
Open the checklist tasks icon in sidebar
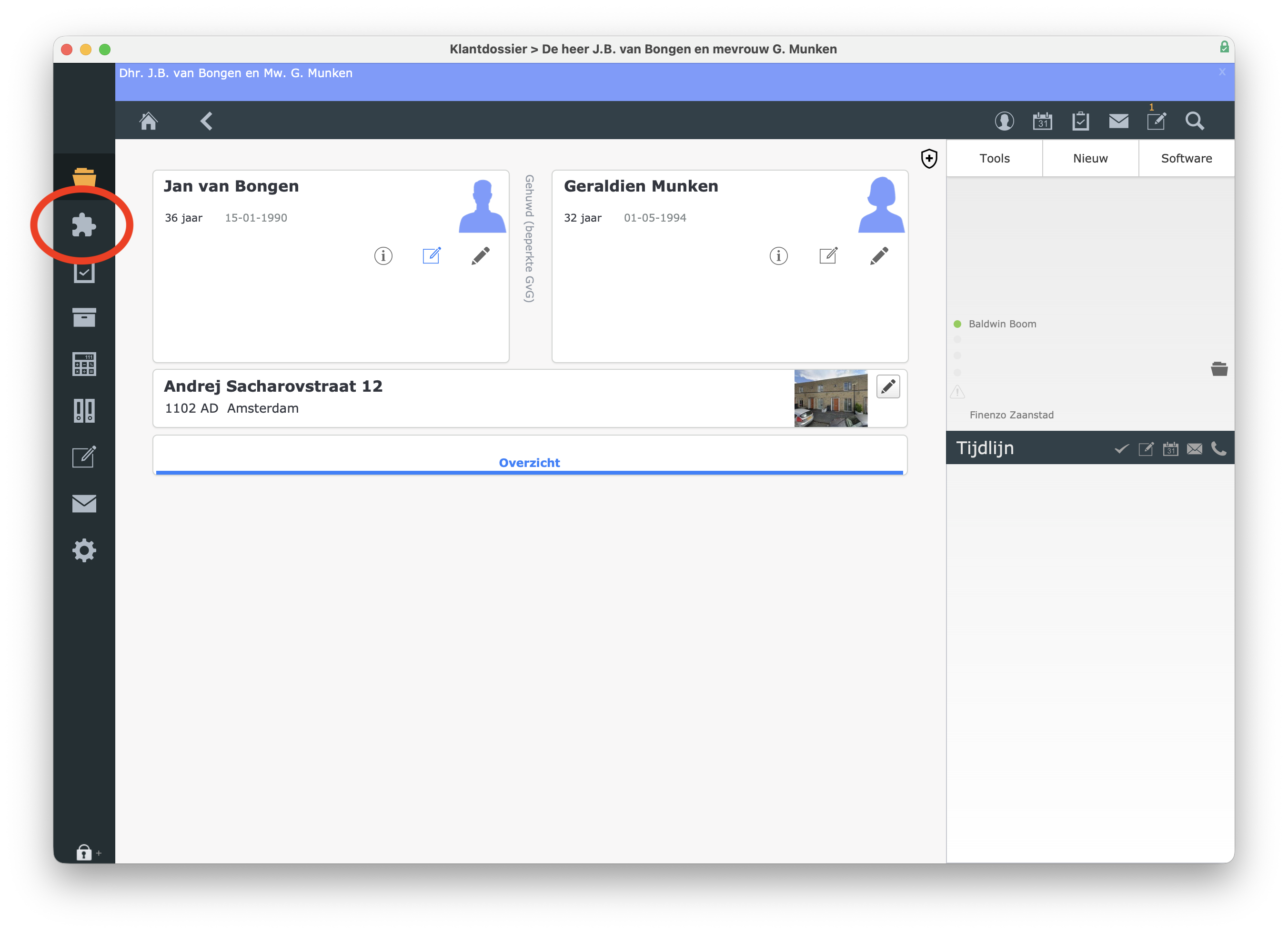pos(84,272)
